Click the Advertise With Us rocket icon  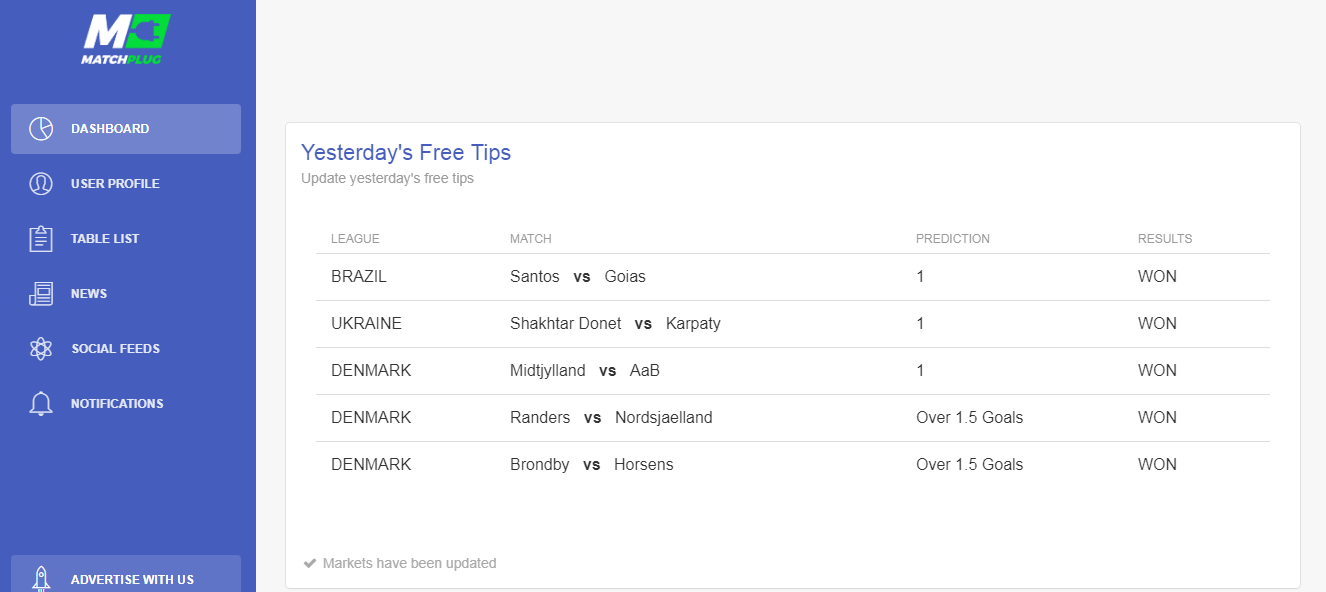41,579
